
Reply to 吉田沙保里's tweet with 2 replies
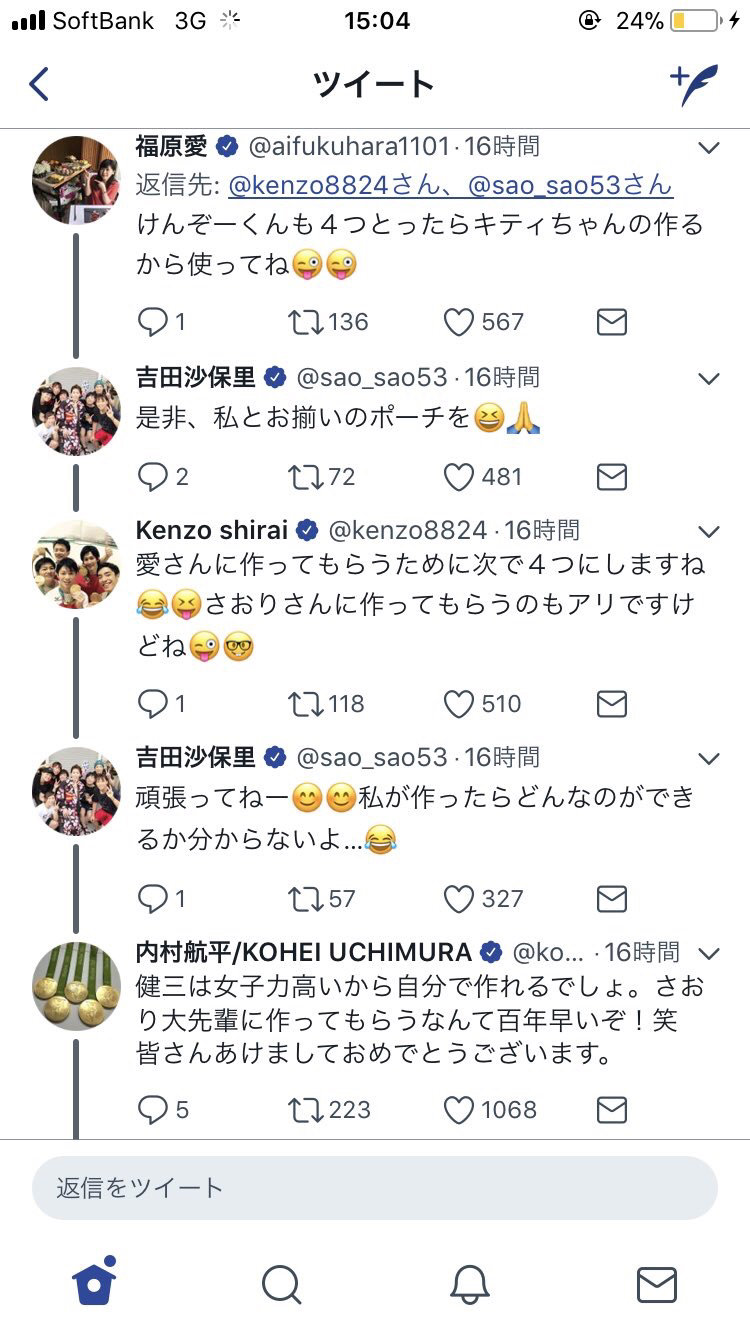[x=153, y=477]
